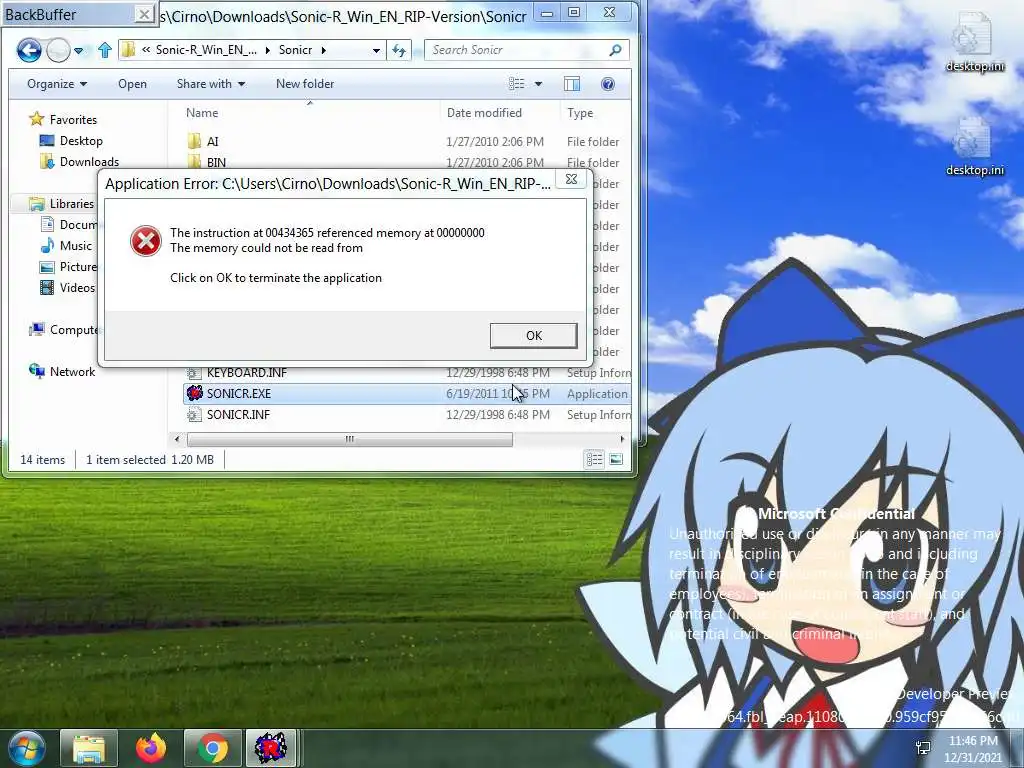Image resolution: width=1024 pixels, height=768 pixels.
Task: Click the Explorer forward navigation arrow
Action: point(58,50)
